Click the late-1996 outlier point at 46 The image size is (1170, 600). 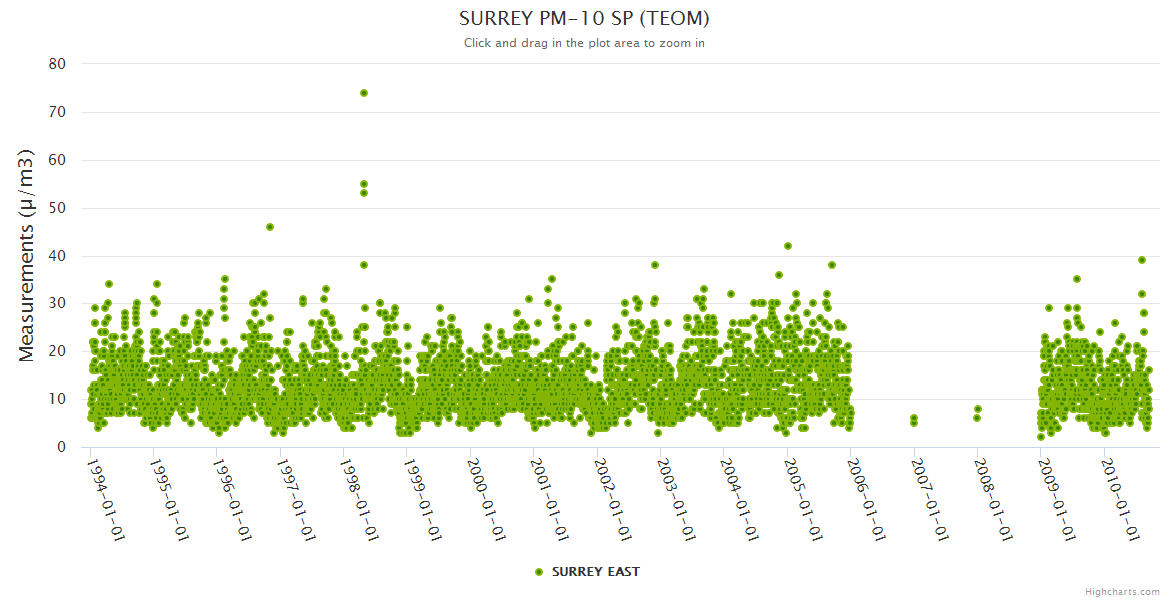[270, 227]
